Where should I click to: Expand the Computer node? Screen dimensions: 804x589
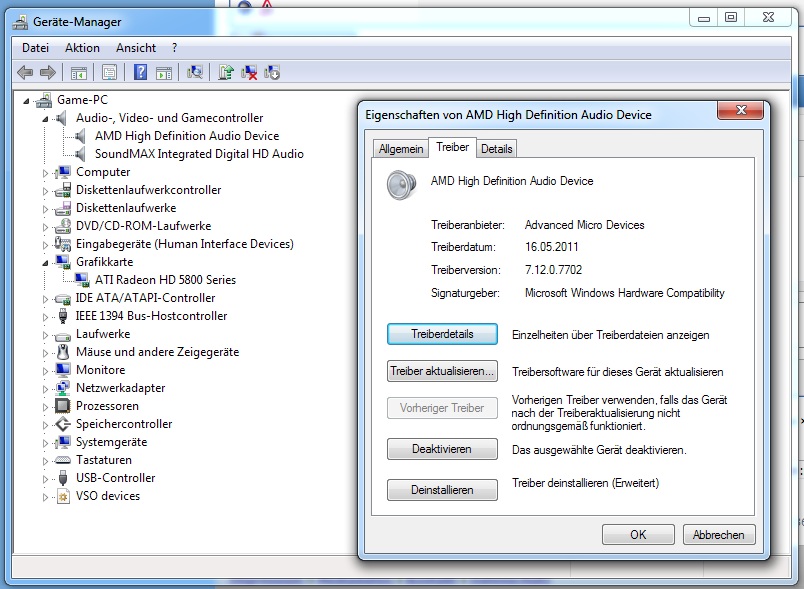pyautogui.click(x=45, y=173)
